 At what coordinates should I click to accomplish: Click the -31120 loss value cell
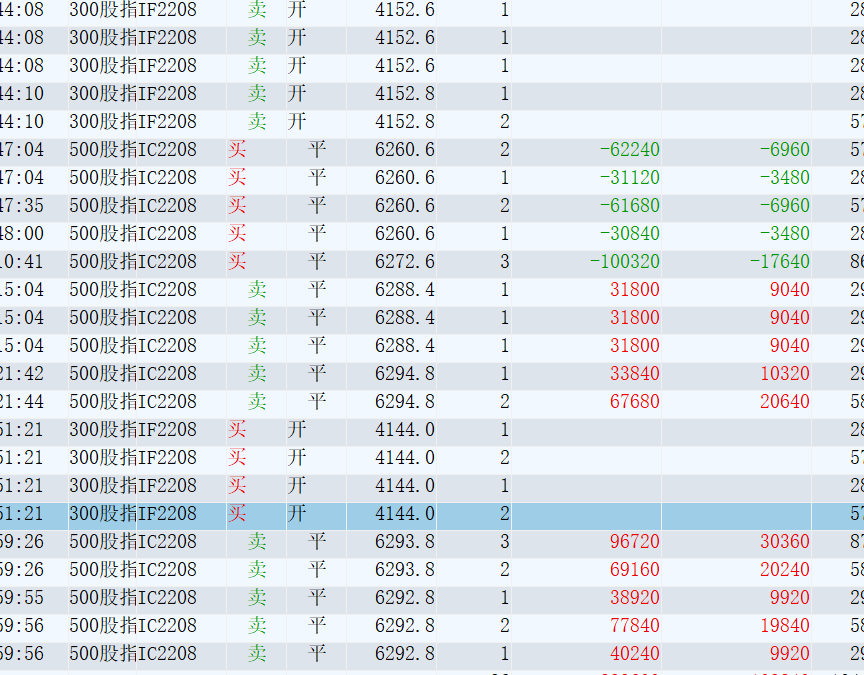[629, 178]
